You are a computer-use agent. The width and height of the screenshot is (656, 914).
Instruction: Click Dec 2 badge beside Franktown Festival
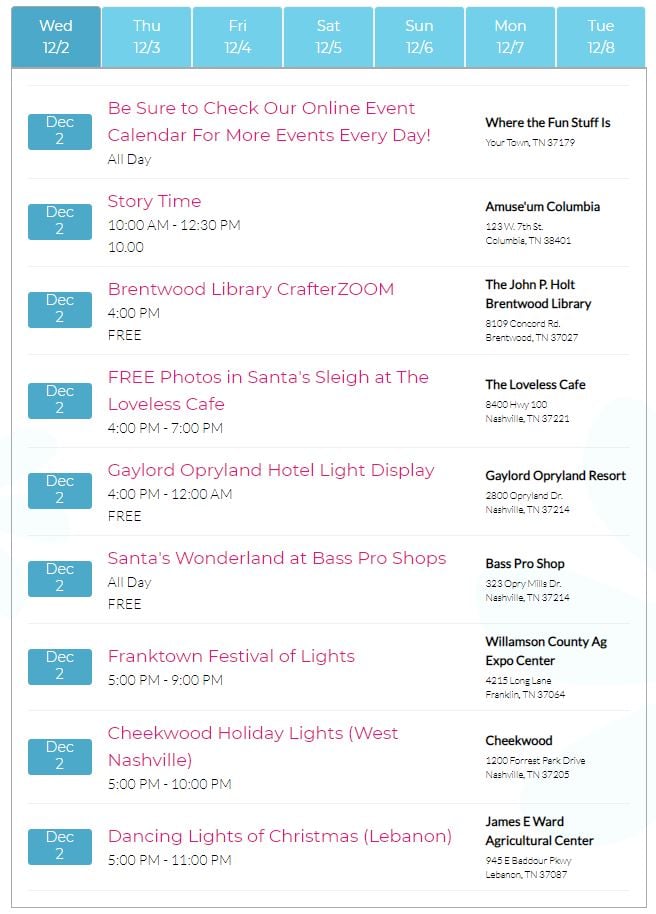click(60, 666)
